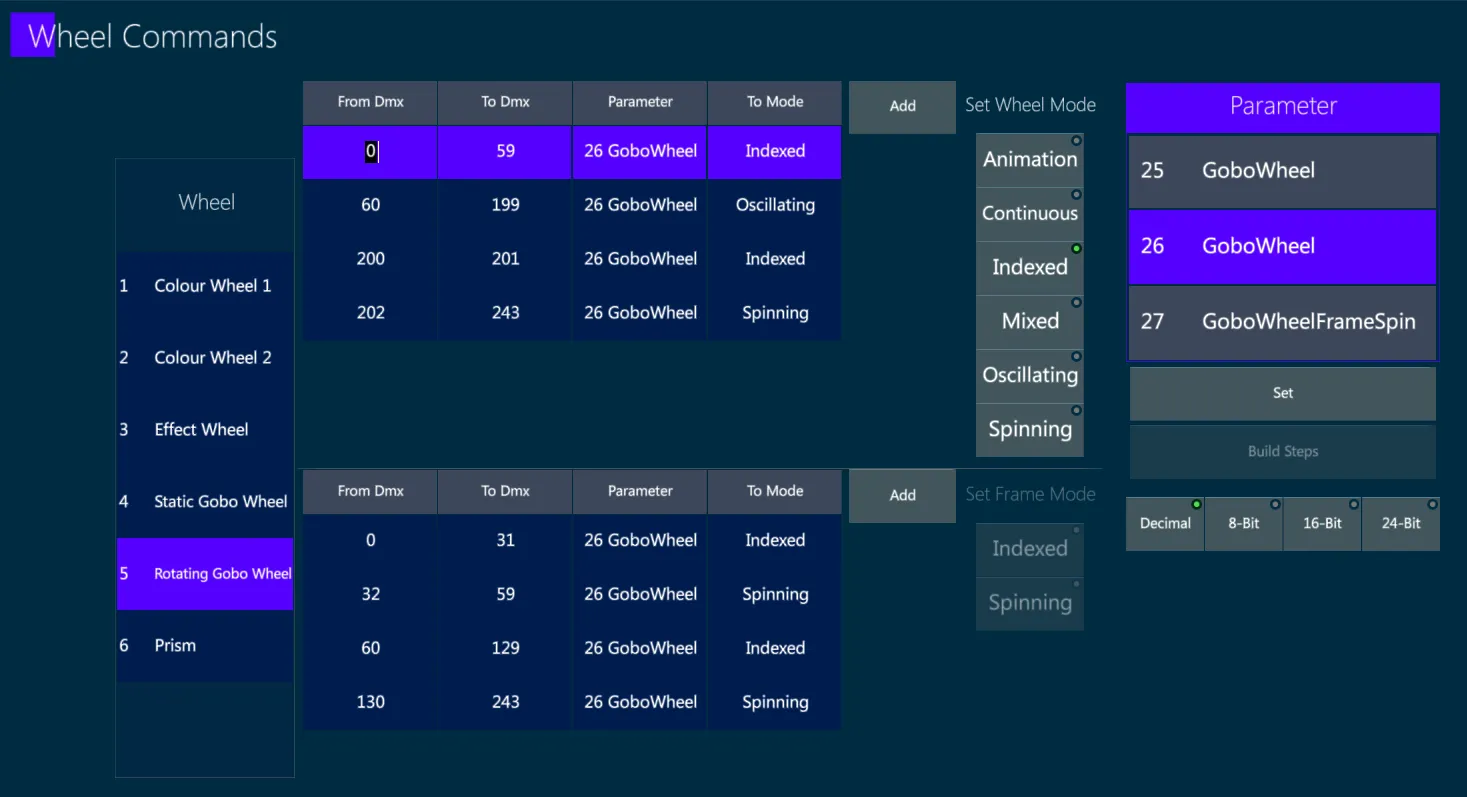
Task: Click the From Dmx cell showing 130
Action: [370, 703]
